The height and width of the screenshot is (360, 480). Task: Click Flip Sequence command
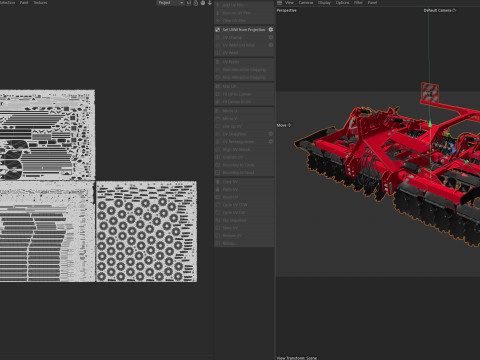(244, 220)
